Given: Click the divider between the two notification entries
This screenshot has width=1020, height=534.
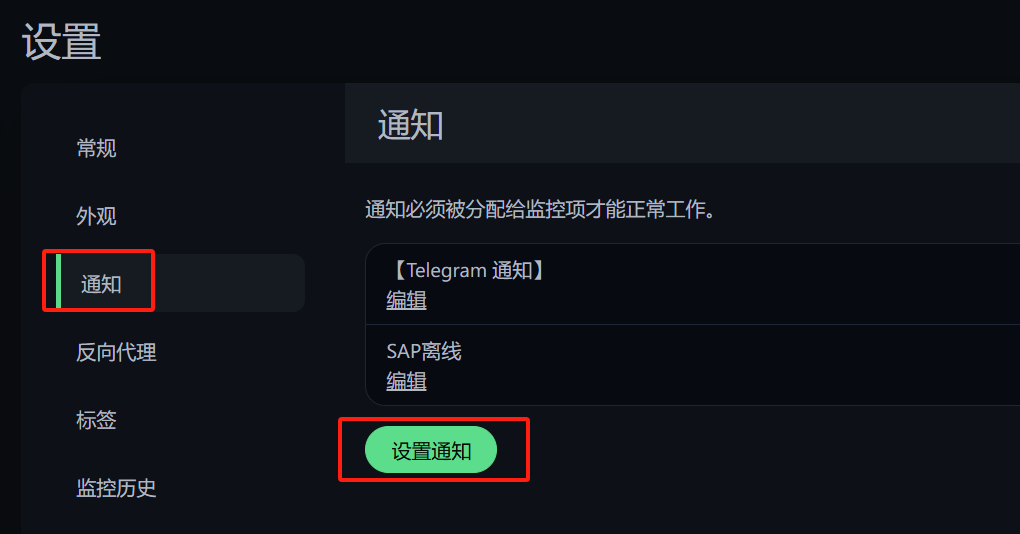Looking at the screenshot, I should pos(690,324).
